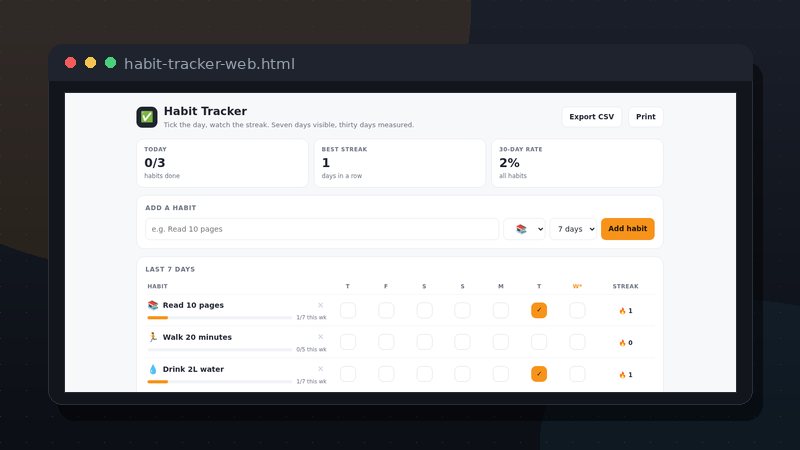Click the habit-tracker-web.html window title
800x450 pixels.
(209, 64)
